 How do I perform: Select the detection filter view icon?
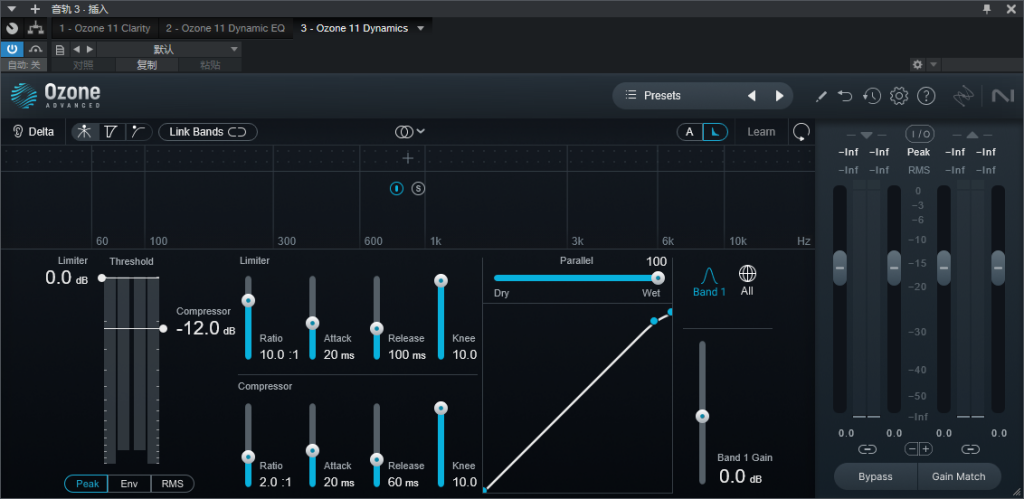click(x=111, y=132)
